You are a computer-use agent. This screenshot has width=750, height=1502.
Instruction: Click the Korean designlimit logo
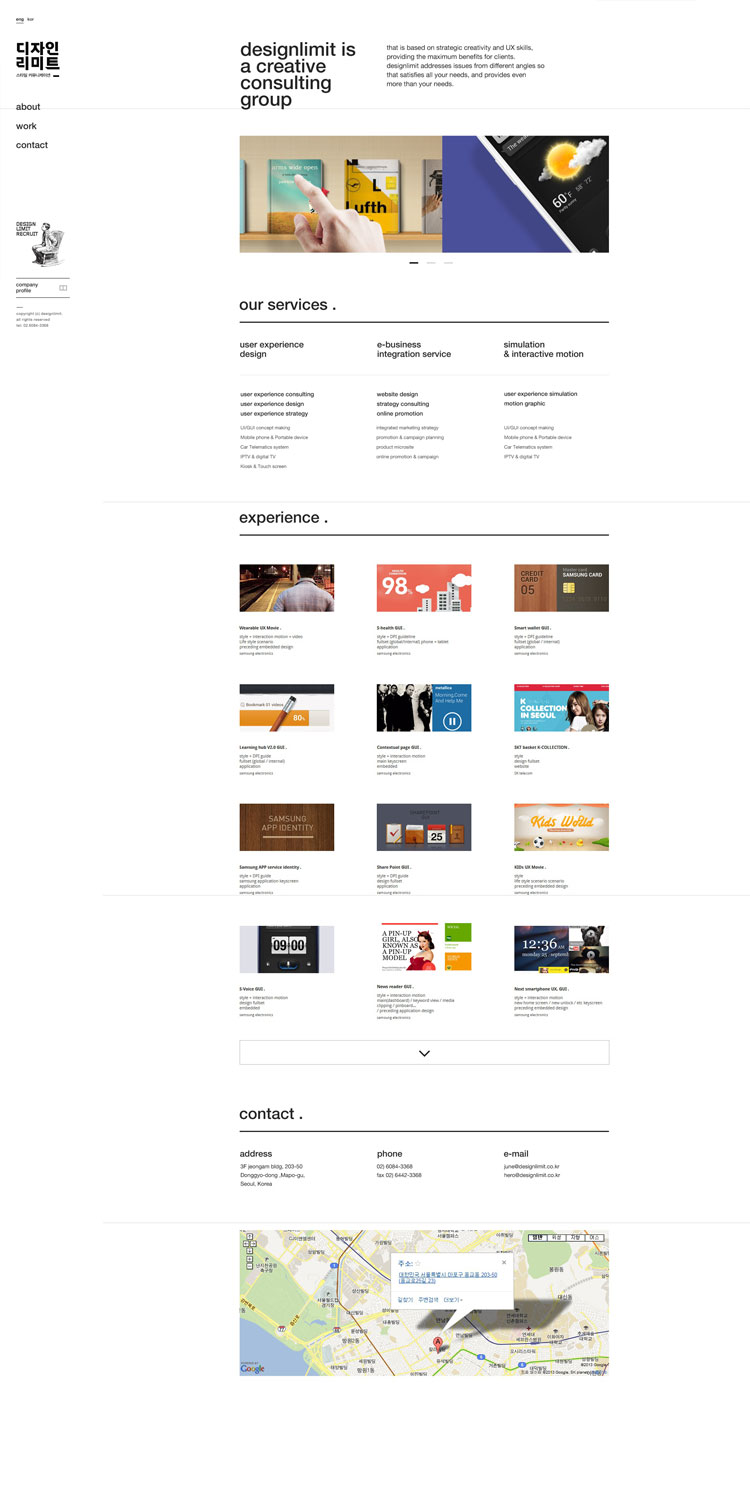point(38,58)
